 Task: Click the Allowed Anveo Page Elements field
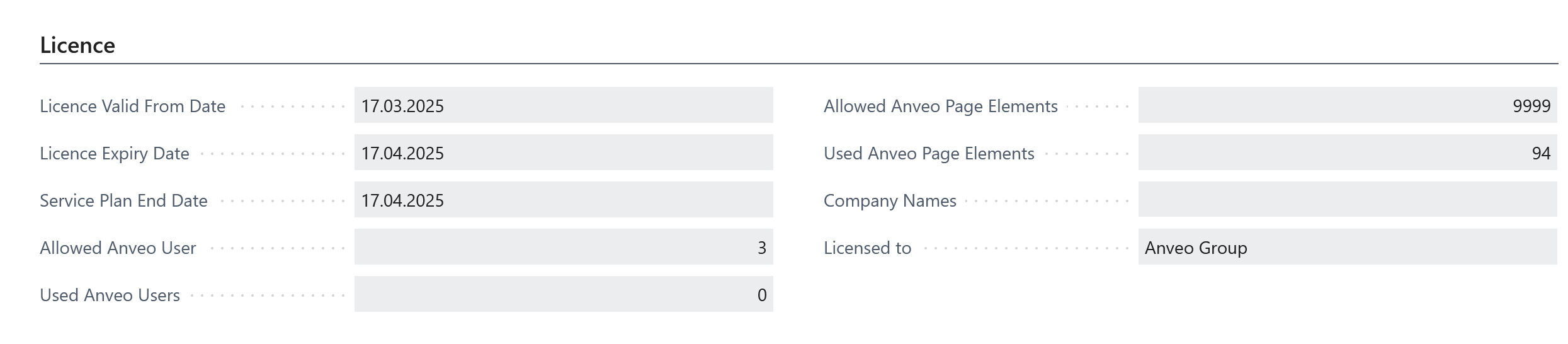click(x=1348, y=105)
